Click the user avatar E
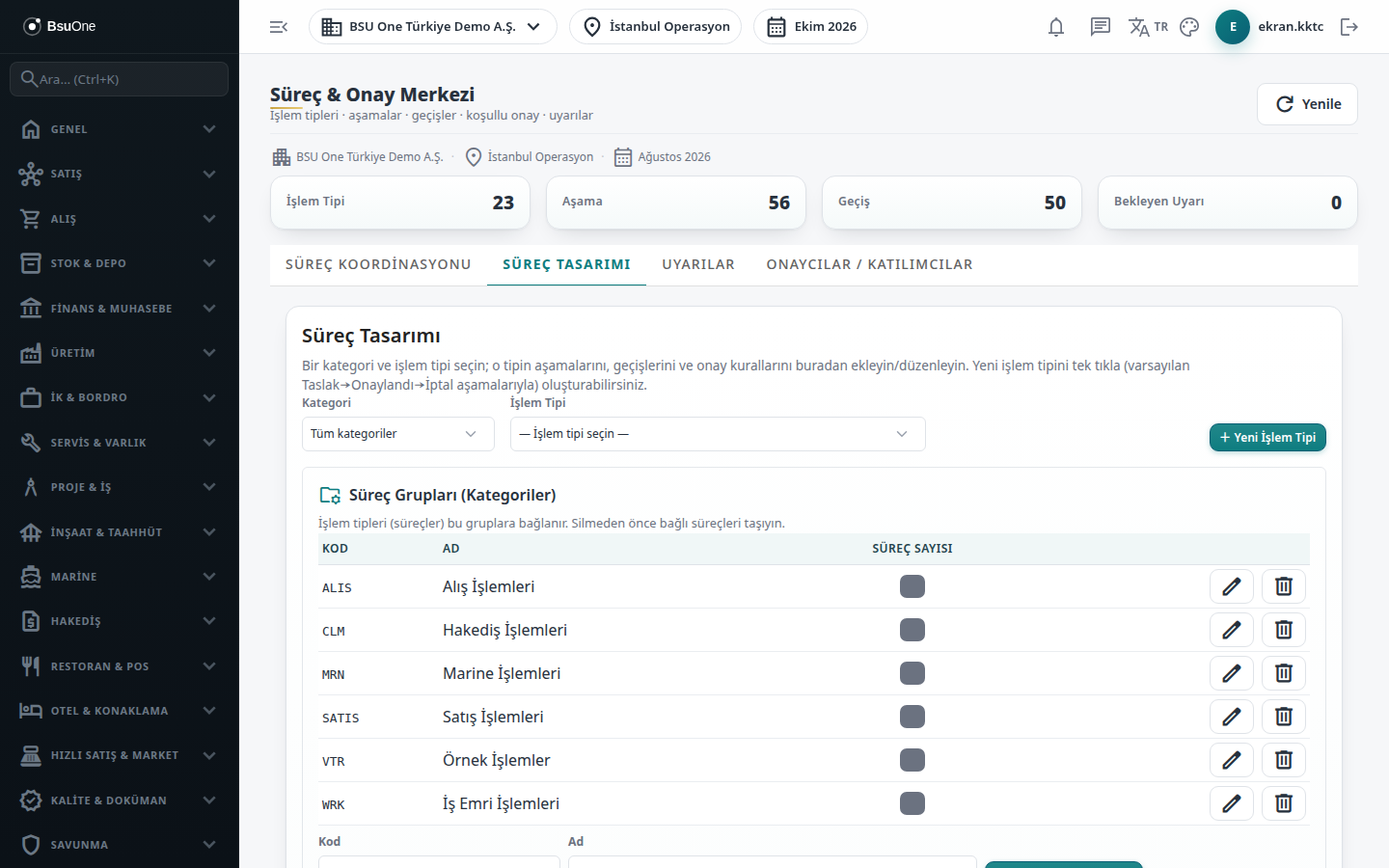1389x868 pixels. [x=1233, y=27]
